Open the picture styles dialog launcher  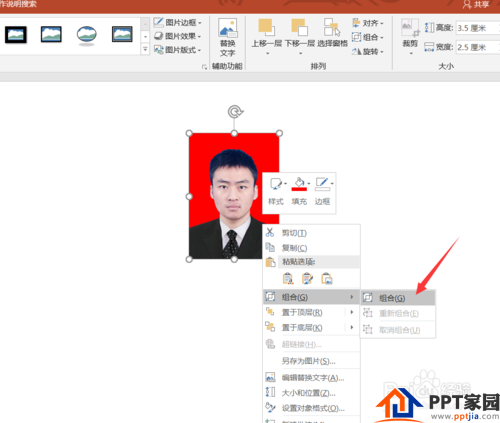(x=204, y=67)
